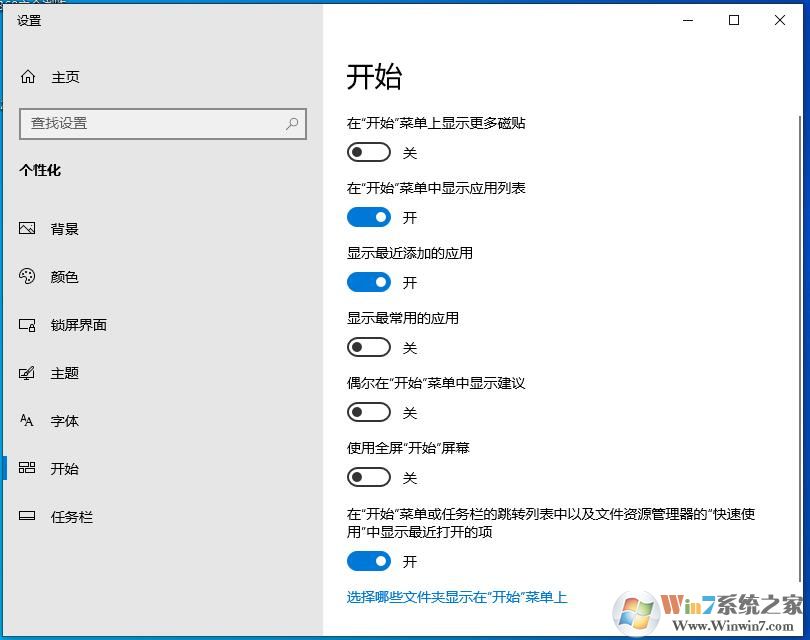Enable 在"开始"菜单上显示更多磁贴 toggle
The width and height of the screenshot is (810, 640).
click(x=368, y=152)
